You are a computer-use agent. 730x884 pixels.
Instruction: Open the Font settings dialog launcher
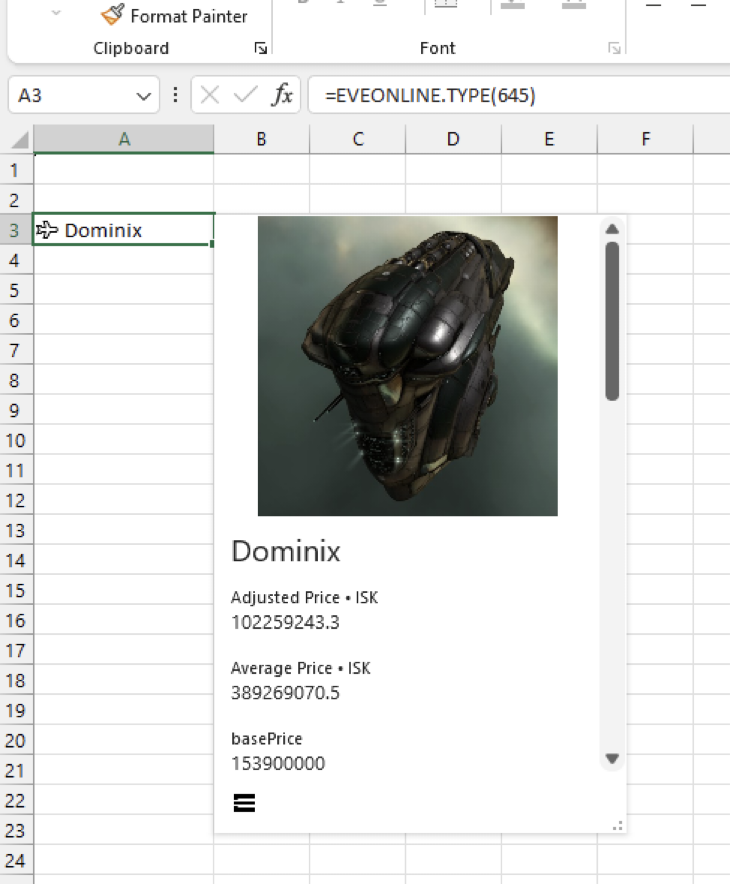614,48
